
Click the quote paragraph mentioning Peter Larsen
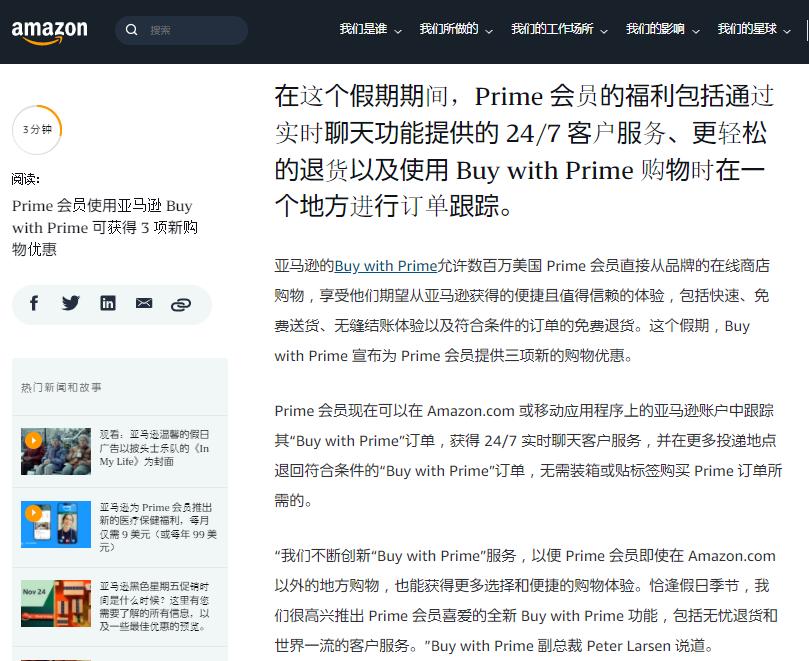(x=526, y=601)
